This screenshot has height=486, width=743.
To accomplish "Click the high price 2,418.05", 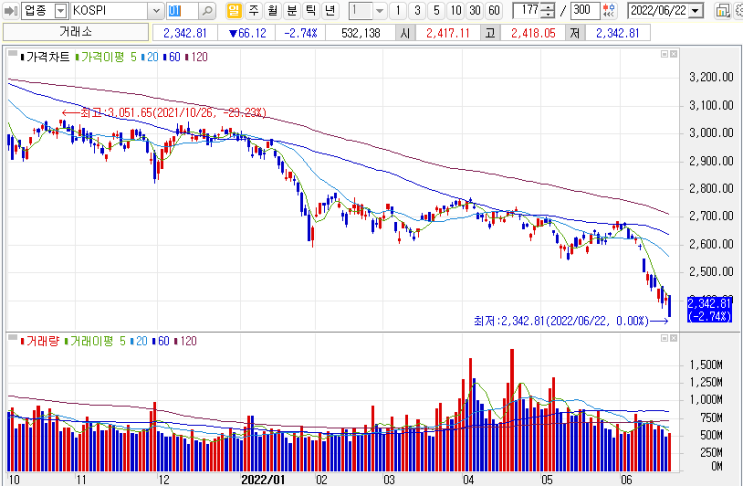I will pyautogui.click(x=533, y=33).
